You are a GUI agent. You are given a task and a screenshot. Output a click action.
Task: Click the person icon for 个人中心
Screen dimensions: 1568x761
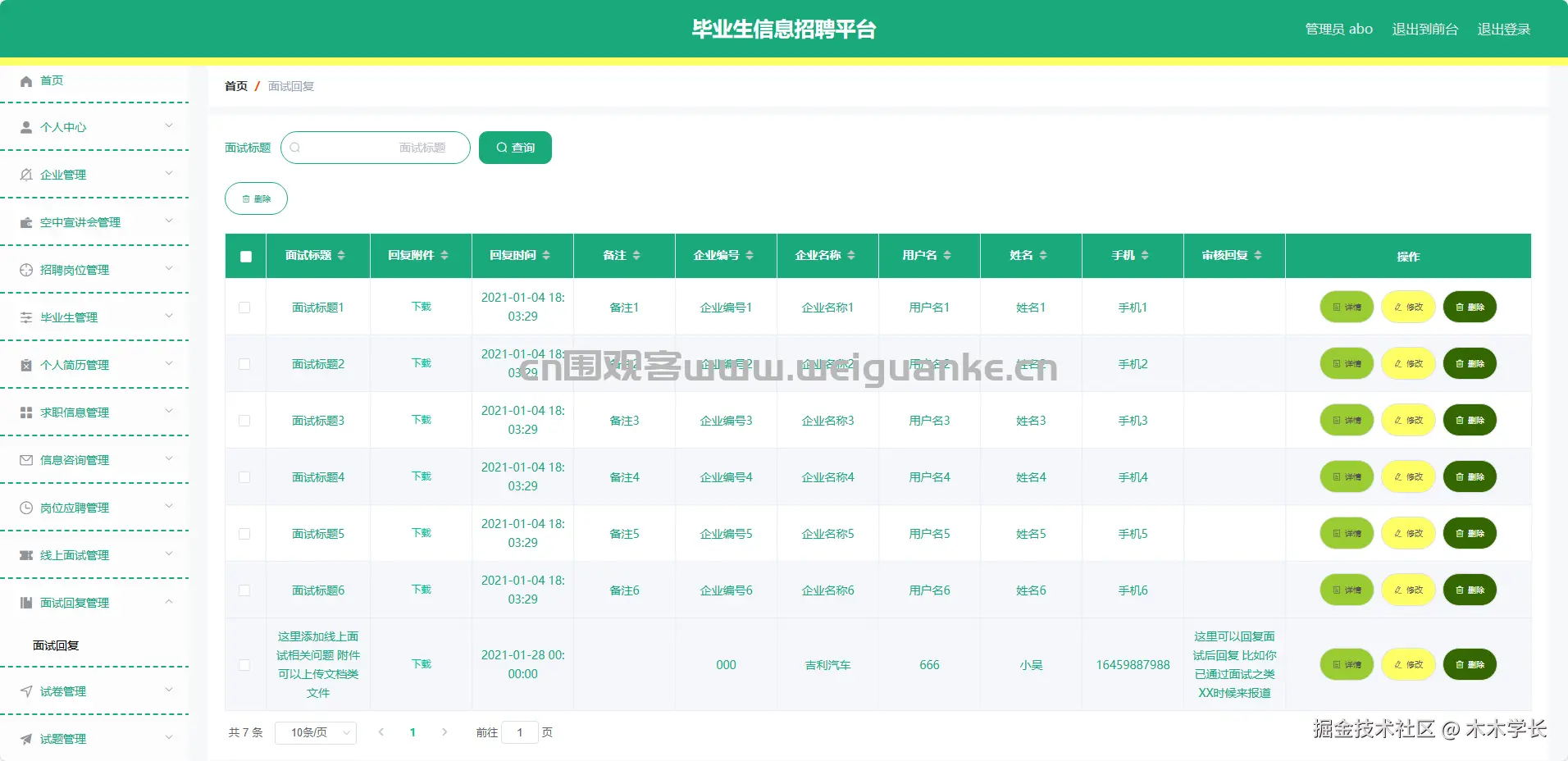tap(26, 127)
